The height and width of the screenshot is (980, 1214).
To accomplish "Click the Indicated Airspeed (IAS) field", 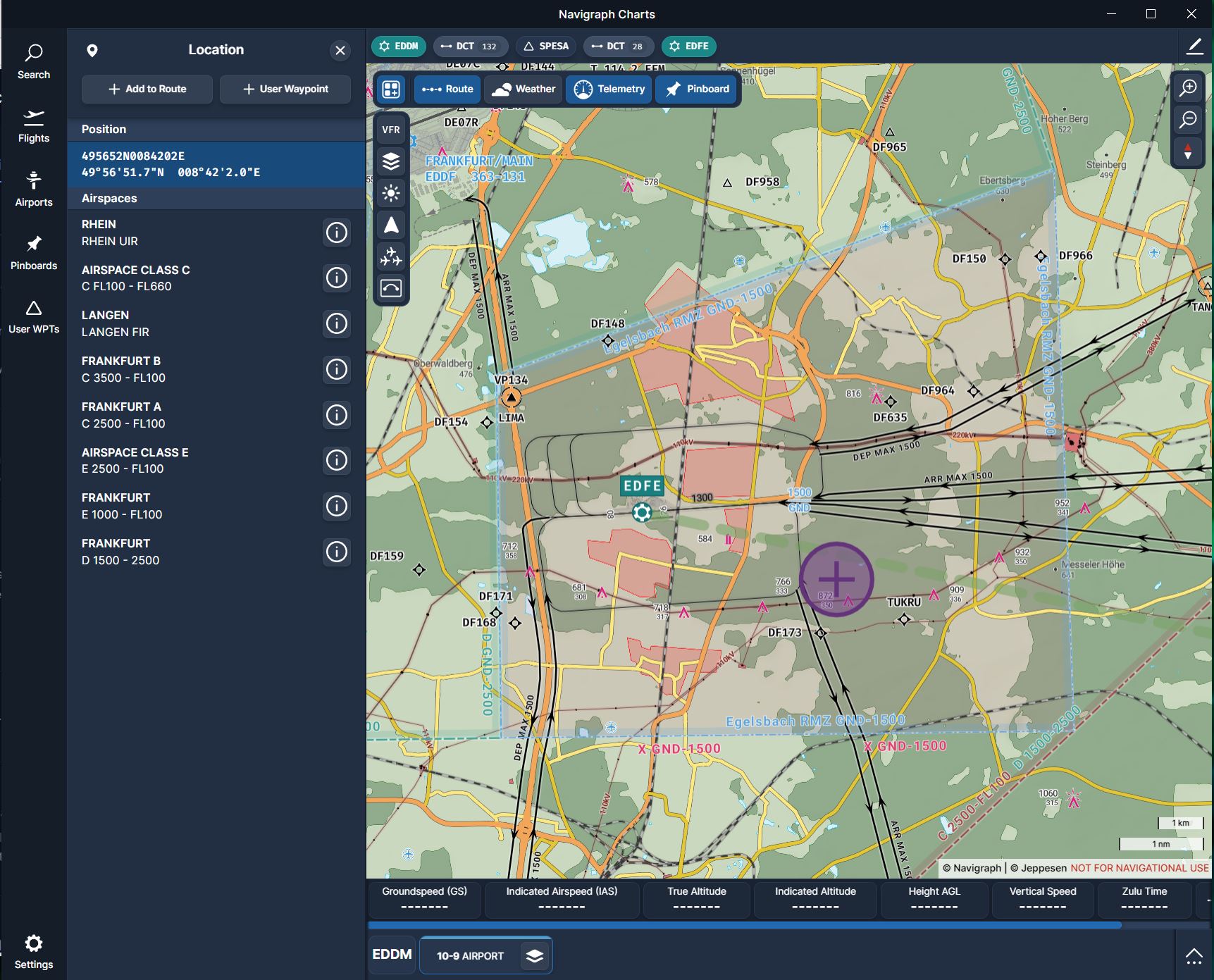I will click(x=562, y=899).
